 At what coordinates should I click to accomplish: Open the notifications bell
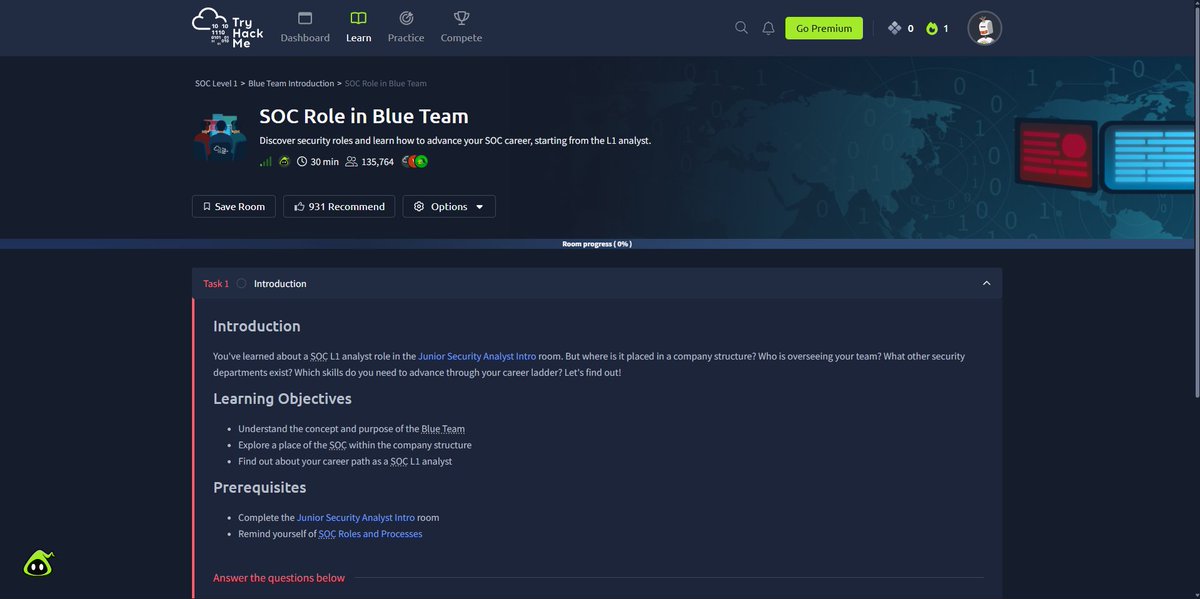[x=768, y=28]
